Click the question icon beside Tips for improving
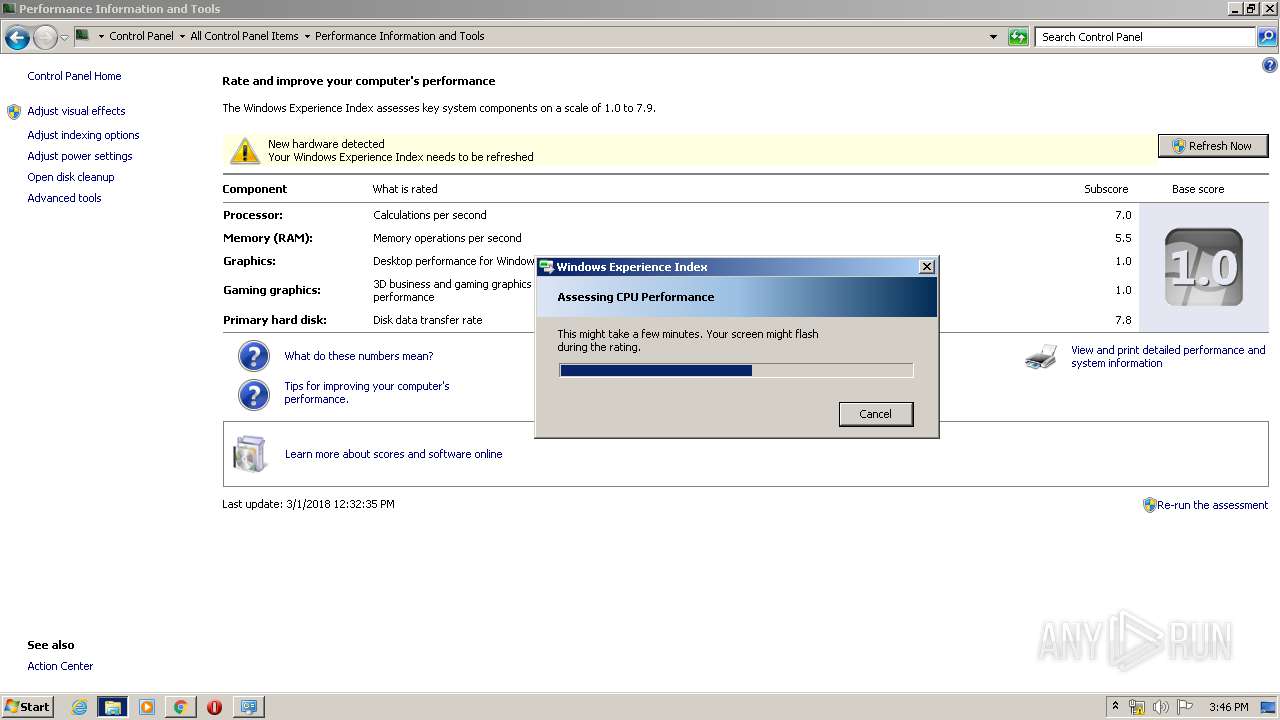The width and height of the screenshot is (1280, 720). tap(254, 394)
